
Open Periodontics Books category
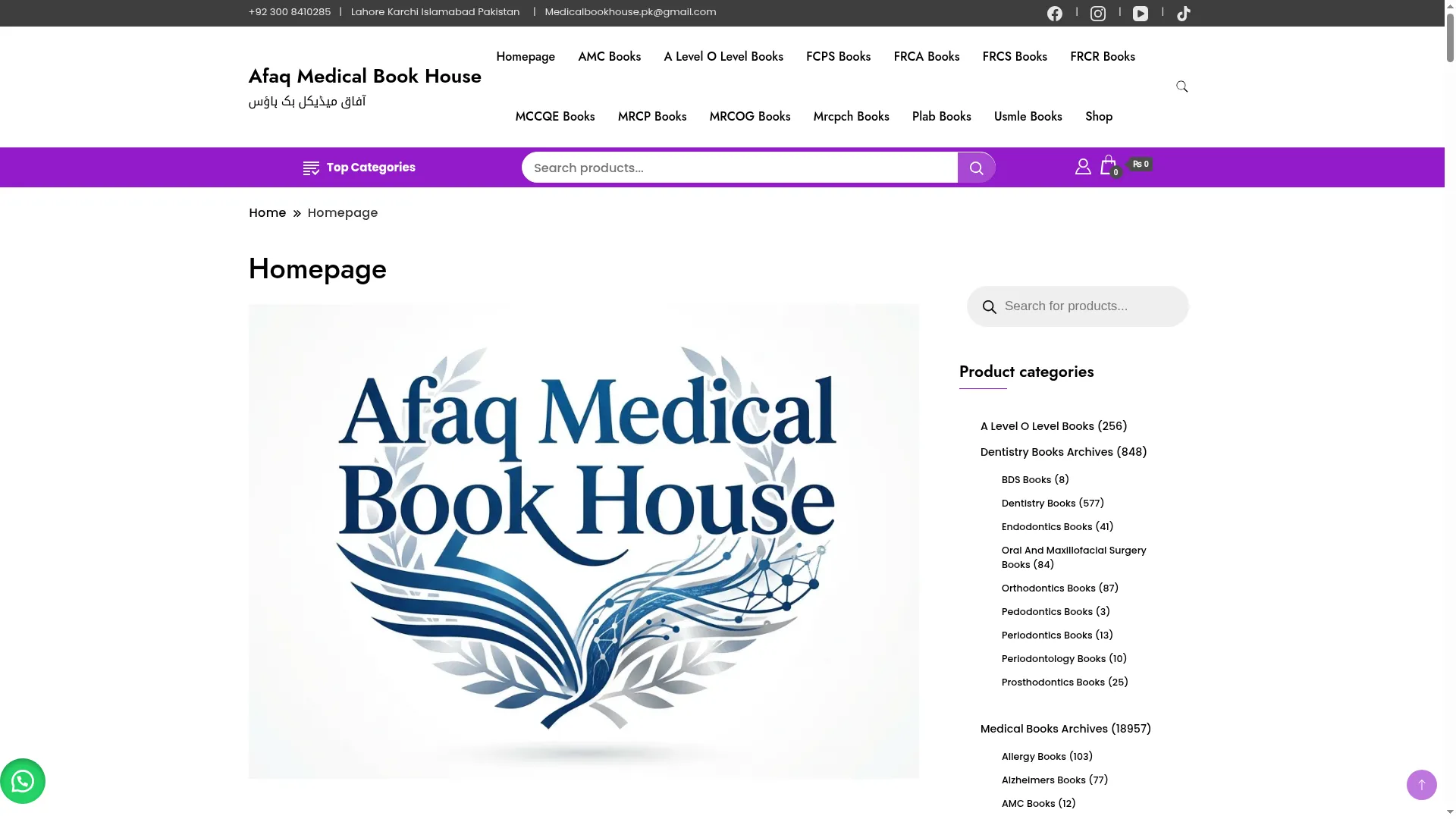1046,635
